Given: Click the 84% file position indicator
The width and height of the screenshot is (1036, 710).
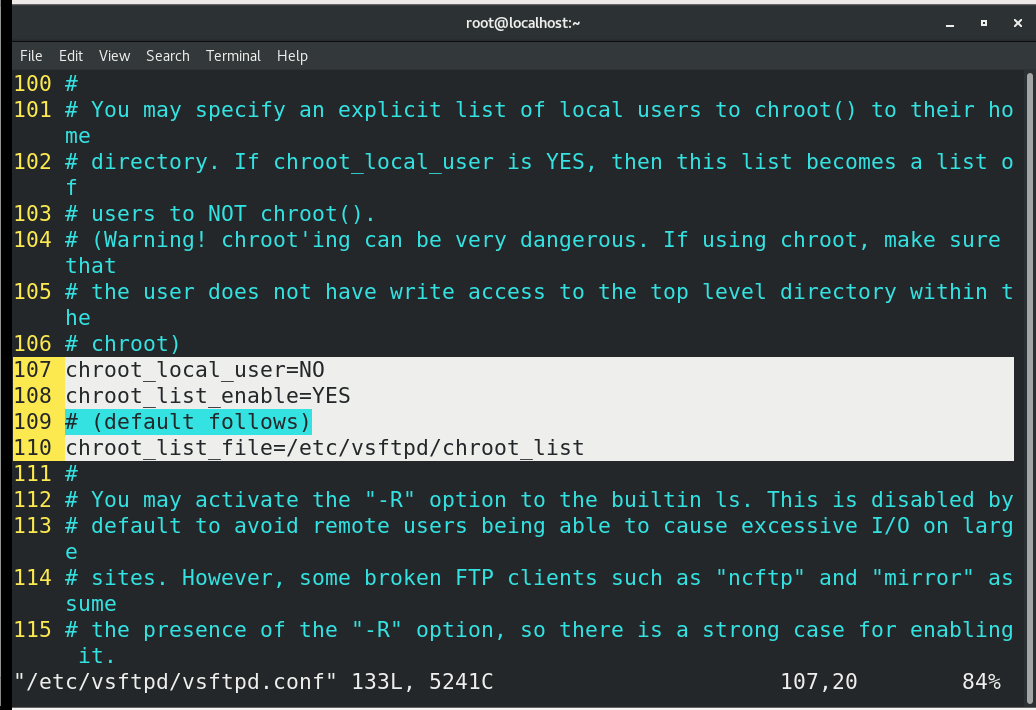Looking at the screenshot, I should tap(981, 682).
